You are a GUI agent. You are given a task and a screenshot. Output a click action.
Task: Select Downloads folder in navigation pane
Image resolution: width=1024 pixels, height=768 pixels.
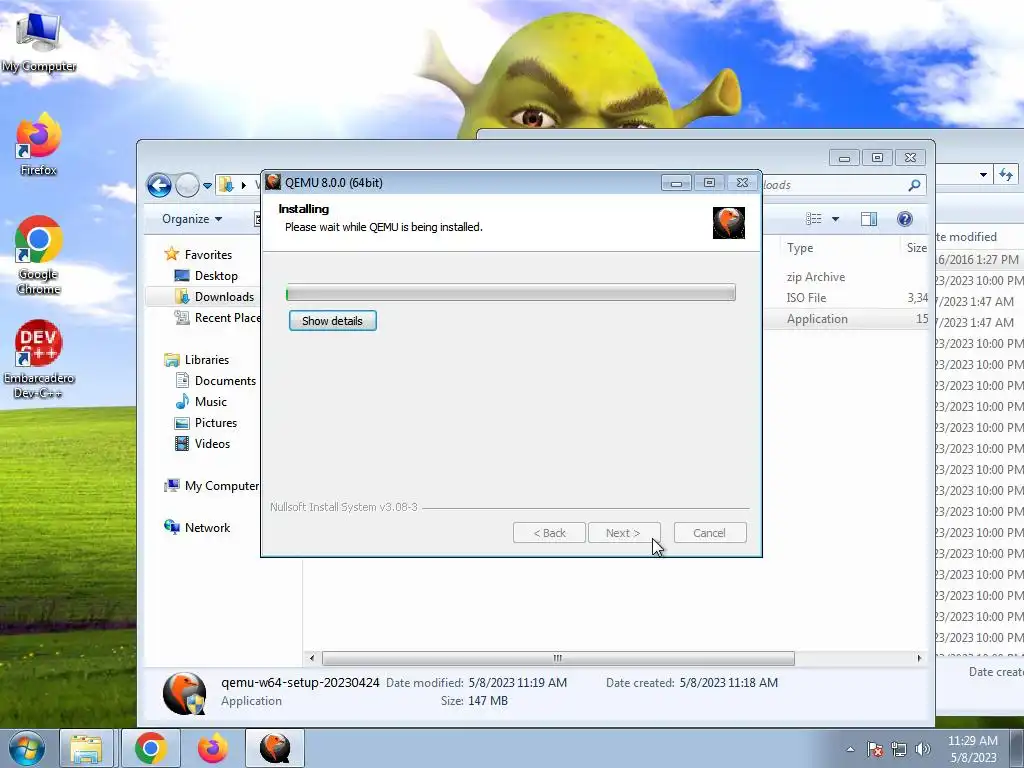click(x=214, y=296)
